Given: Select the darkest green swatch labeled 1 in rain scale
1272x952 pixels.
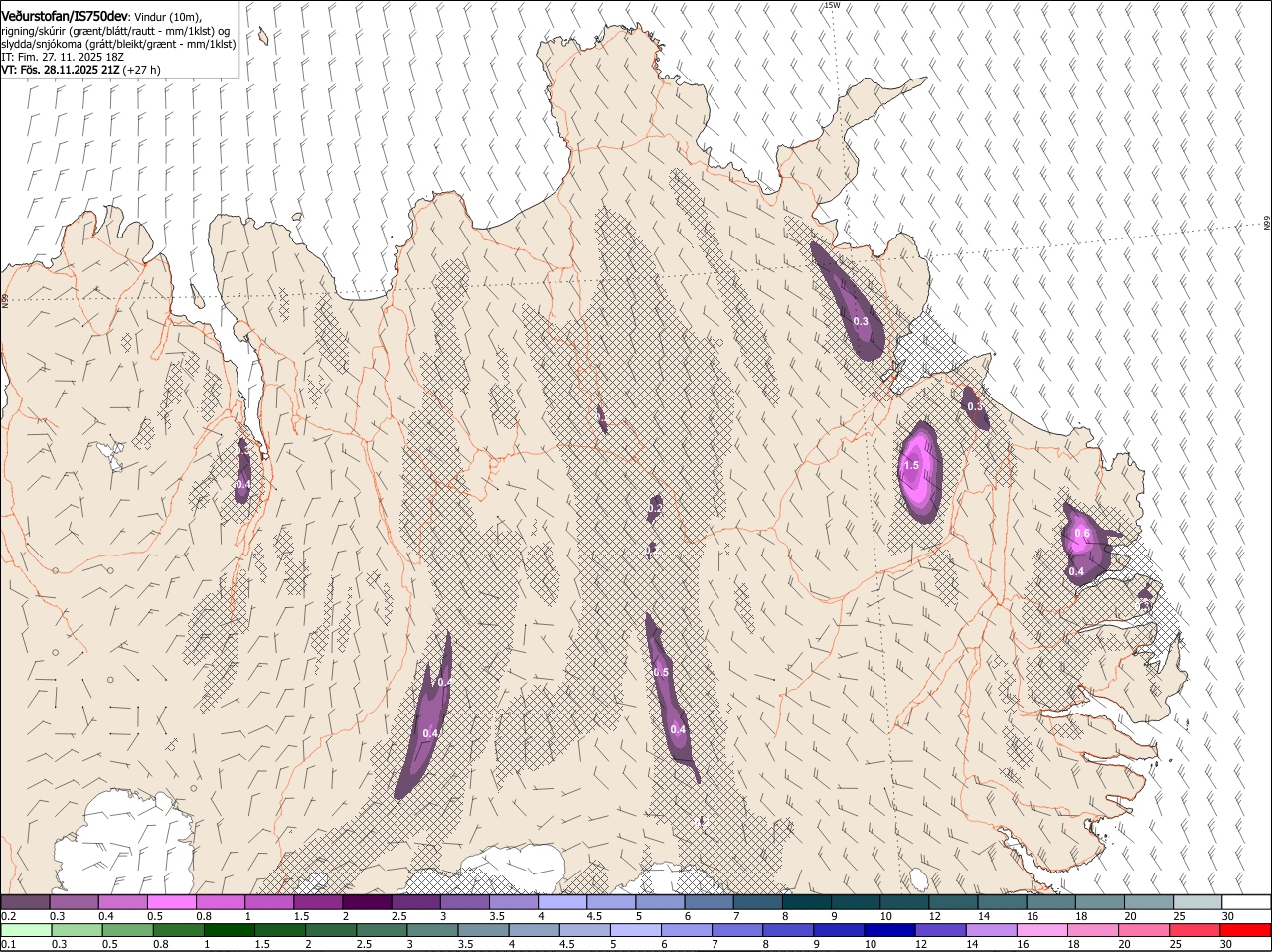Looking at the screenshot, I should tap(229, 930).
